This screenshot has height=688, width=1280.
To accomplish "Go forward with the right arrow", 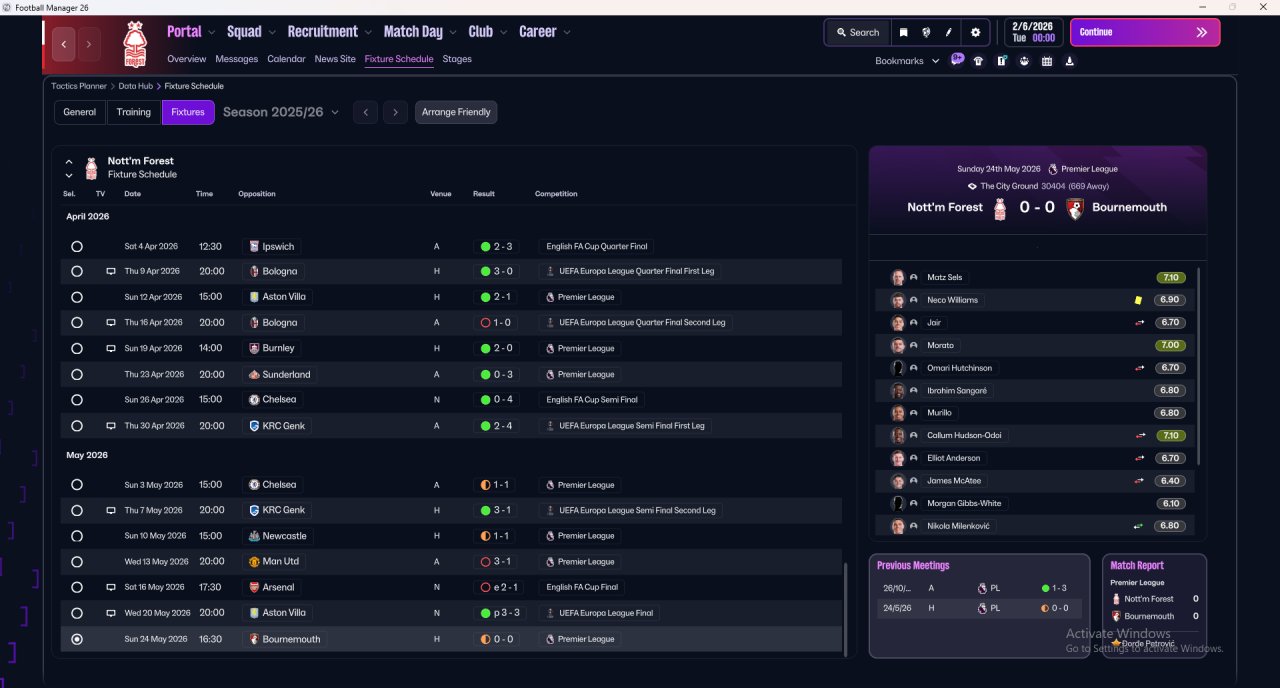I will (x=89, y=44).
